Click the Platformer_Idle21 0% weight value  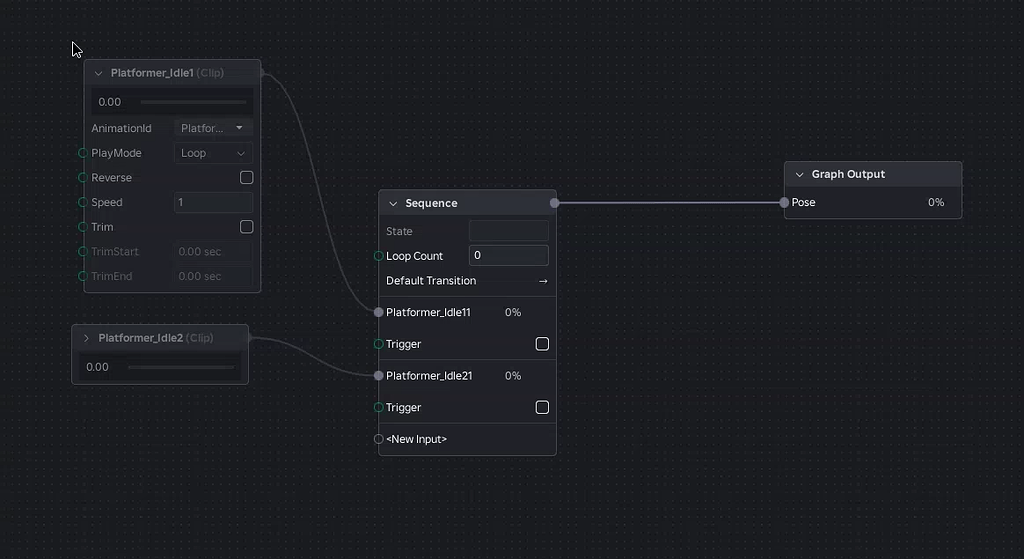click(513, 375)
